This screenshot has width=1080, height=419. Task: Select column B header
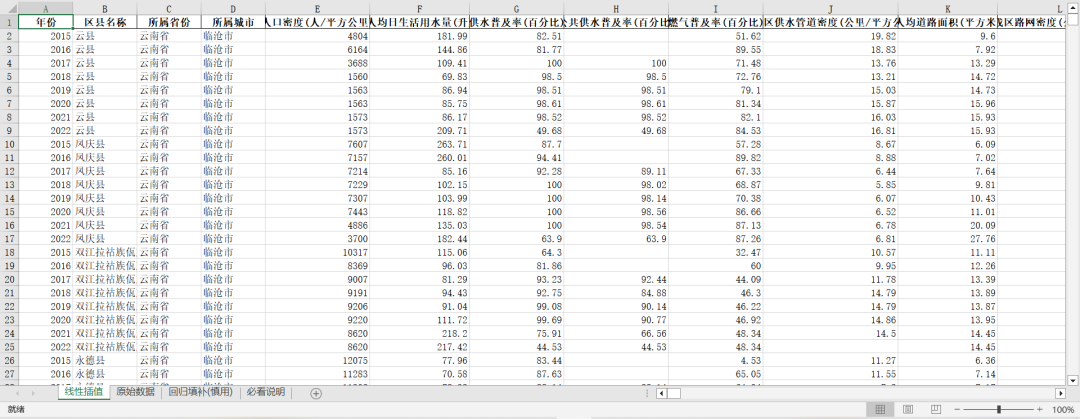coord(105,8)
